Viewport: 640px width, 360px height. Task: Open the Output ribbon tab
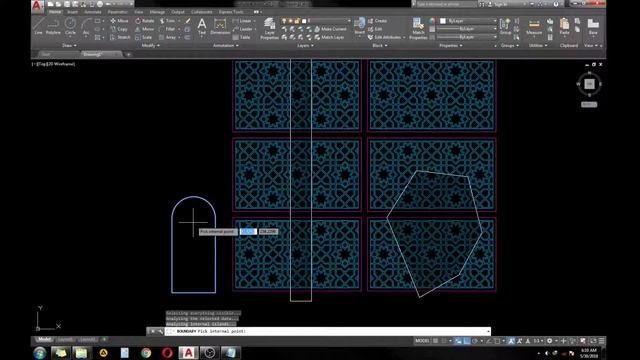[x=178, y=12]
